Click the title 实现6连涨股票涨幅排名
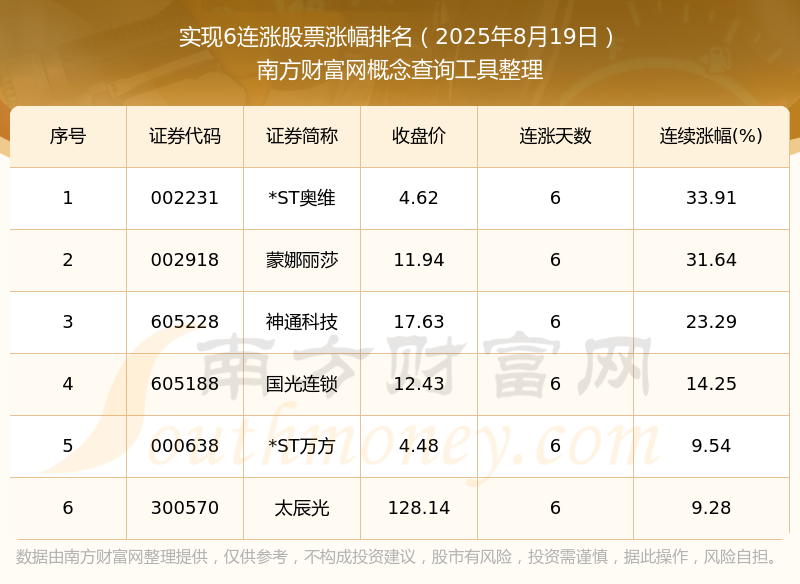 point(295,37)
